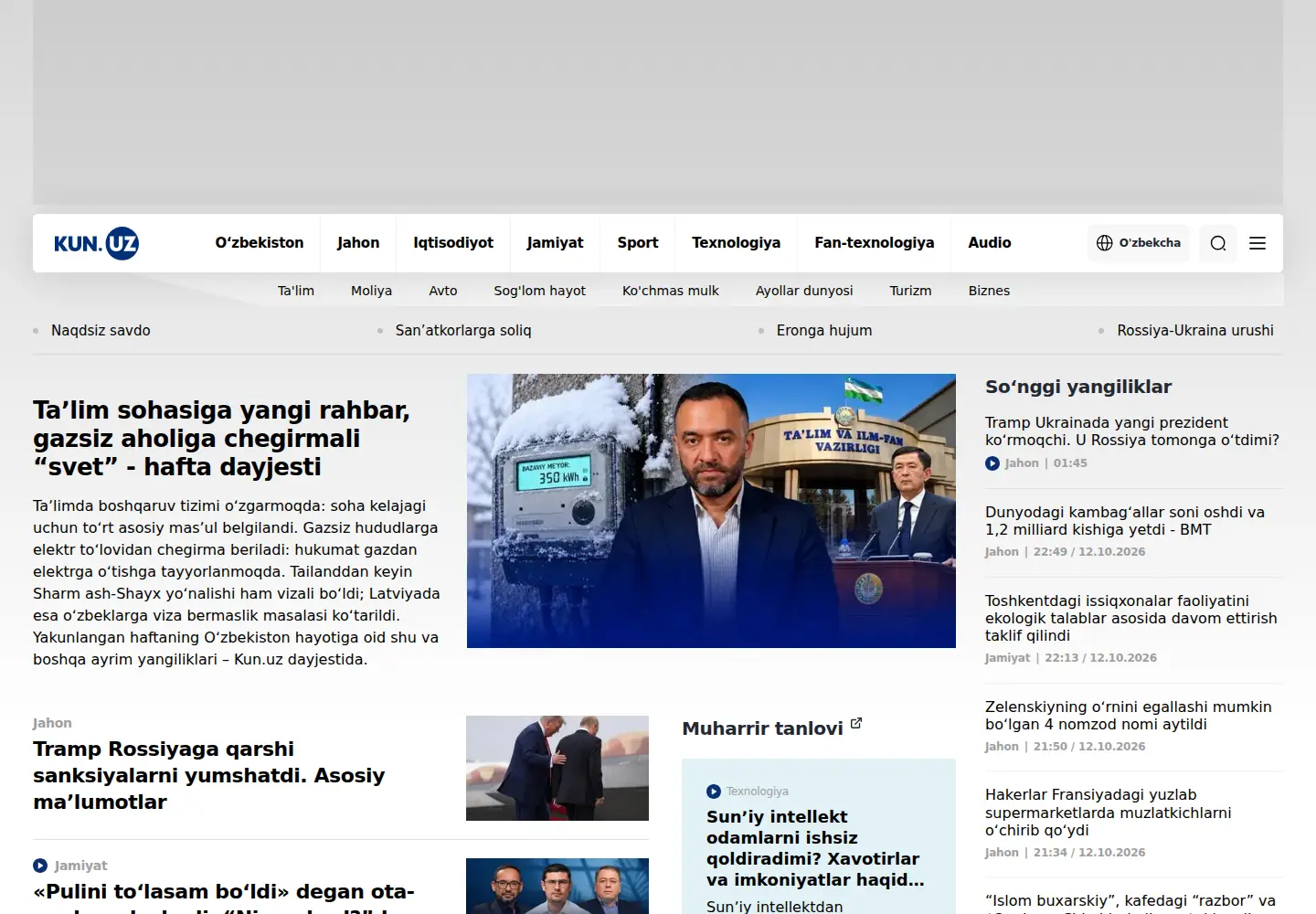
Task: Open Ayollar dunyosi link
Action: 804,291
